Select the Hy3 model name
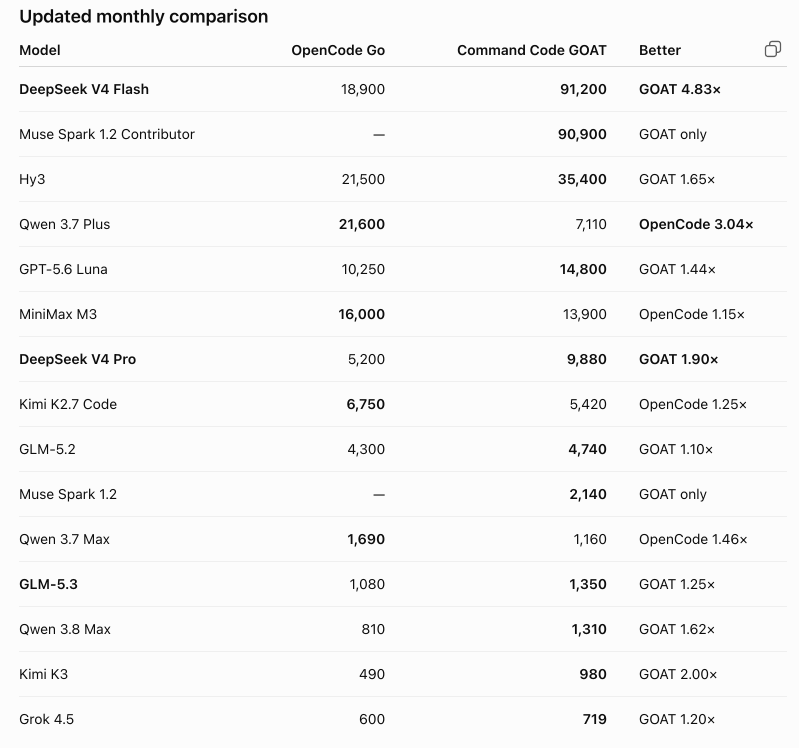The width and height of the screenshot is (799, 748). click(32, 180)
